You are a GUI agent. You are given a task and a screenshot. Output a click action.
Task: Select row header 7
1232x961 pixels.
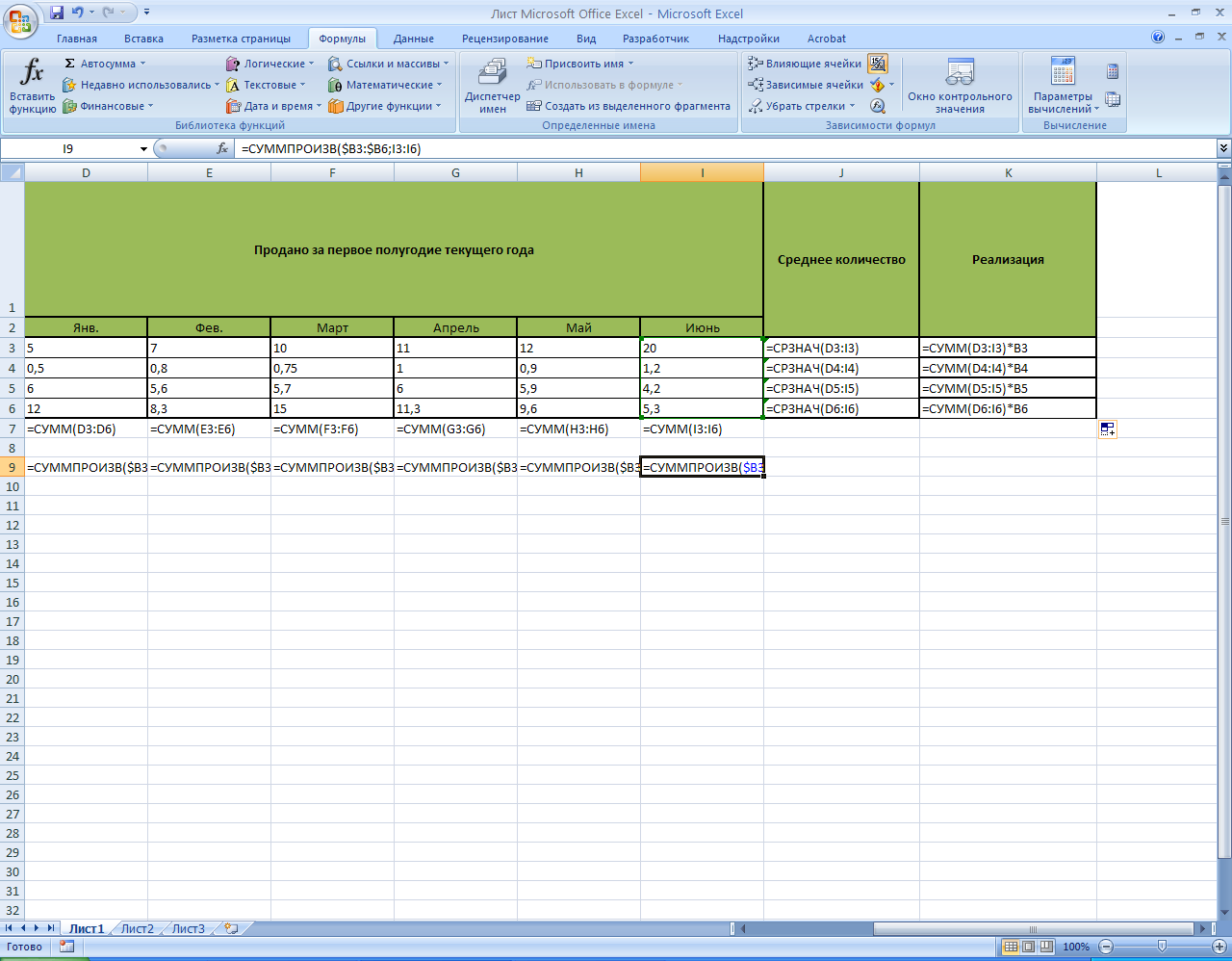click(x=12, y=429)
